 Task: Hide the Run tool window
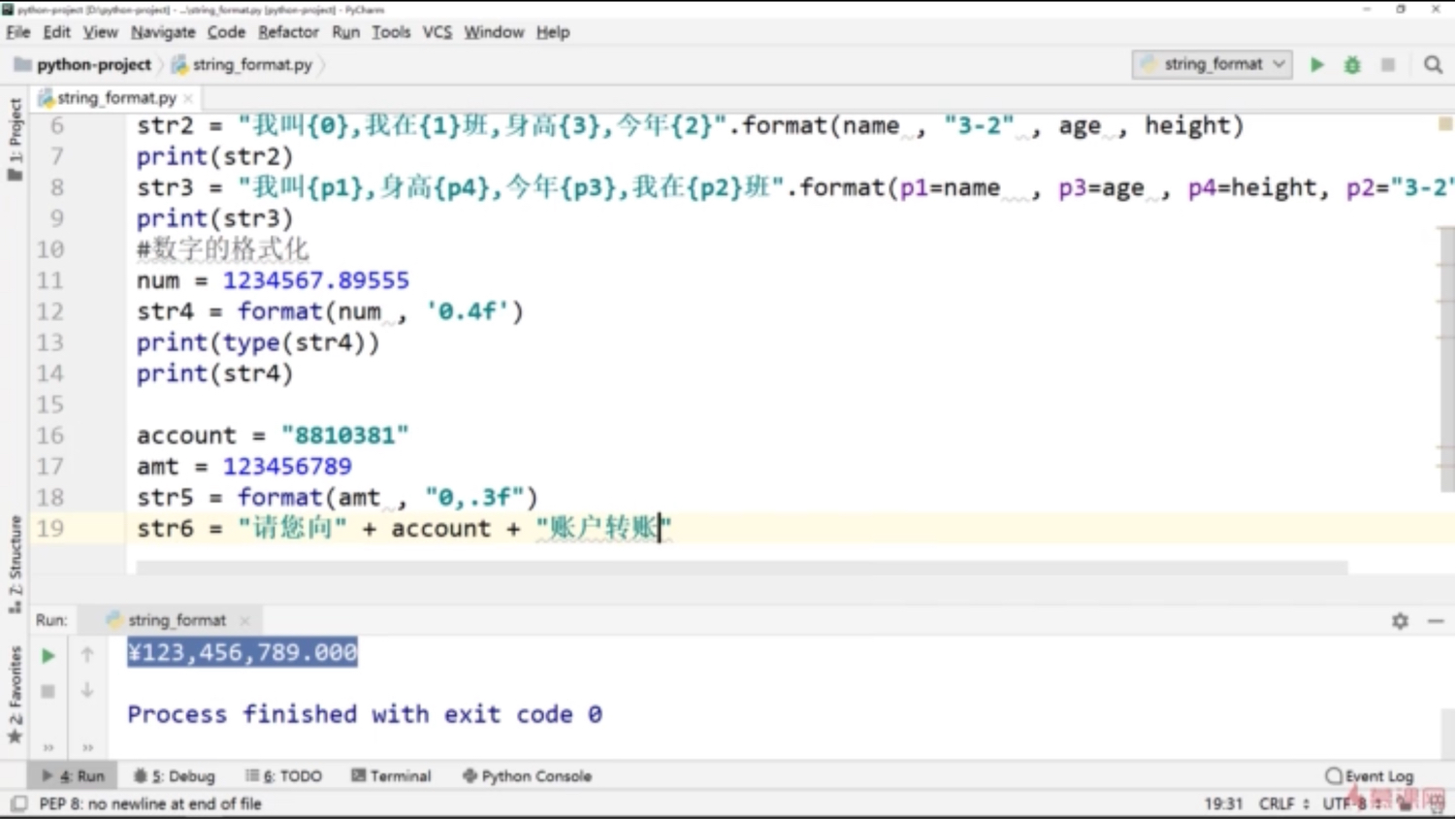point(1436,620)
